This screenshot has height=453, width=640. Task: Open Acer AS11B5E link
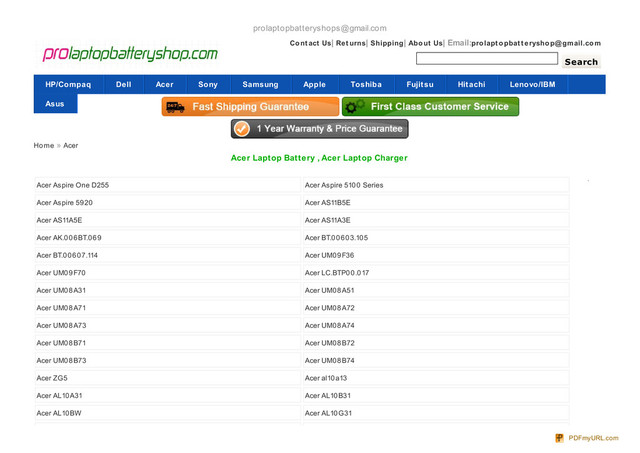(327, 203)
